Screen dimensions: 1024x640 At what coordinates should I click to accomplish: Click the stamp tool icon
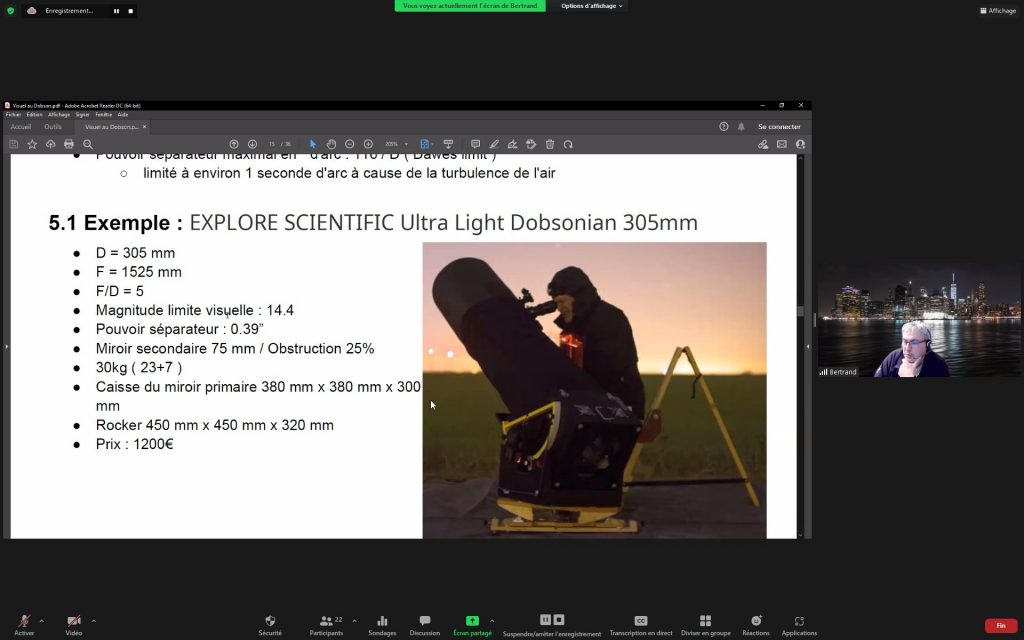click(x=531, y=144)
